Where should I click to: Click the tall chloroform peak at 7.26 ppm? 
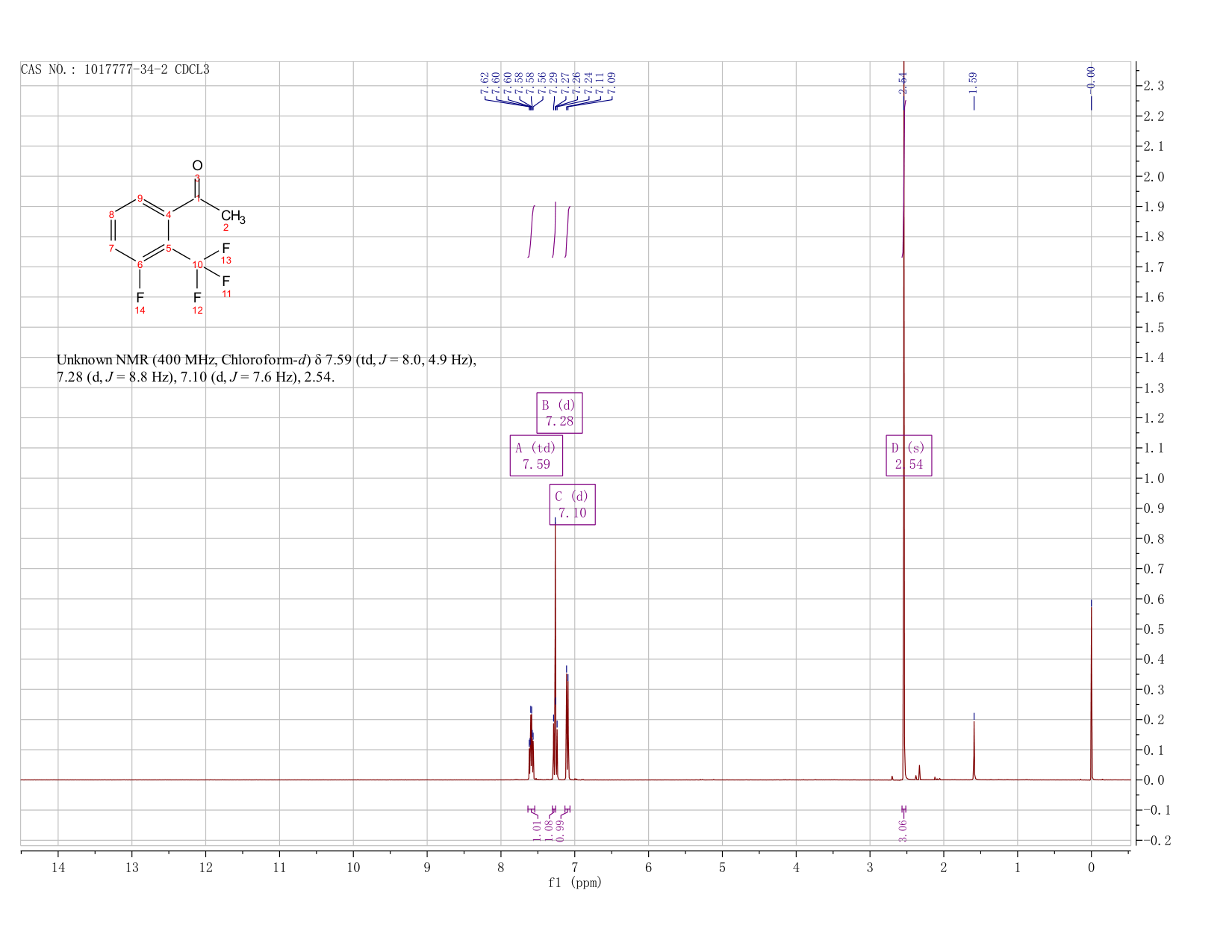tap(555, 650)
